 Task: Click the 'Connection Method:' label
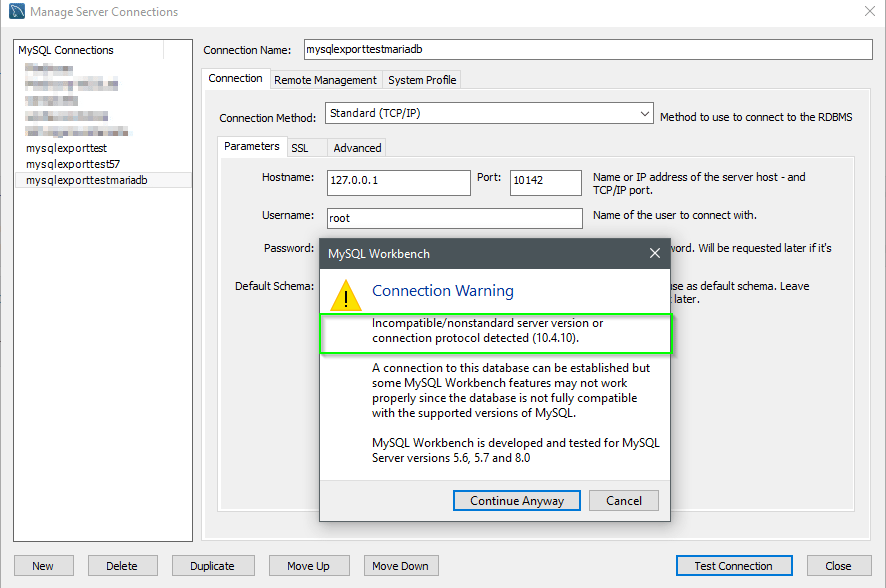267,118
